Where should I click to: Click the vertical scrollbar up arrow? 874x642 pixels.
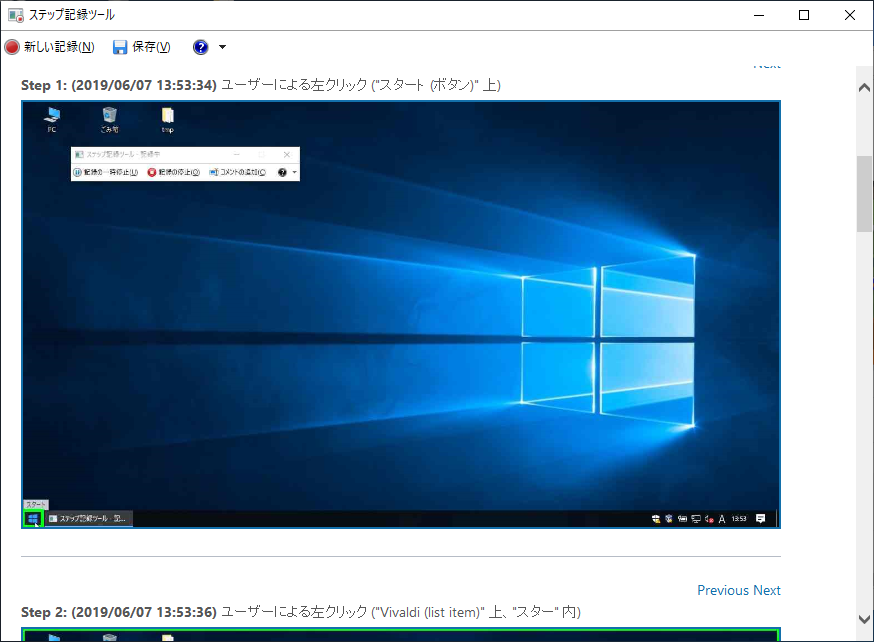865,87
